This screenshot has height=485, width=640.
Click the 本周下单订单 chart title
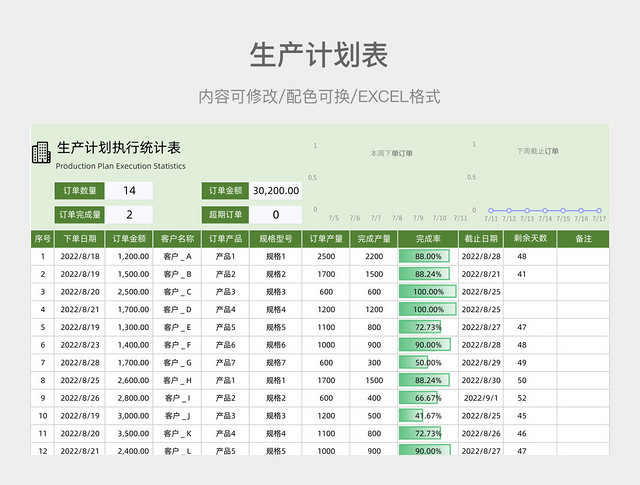[391, 154]
